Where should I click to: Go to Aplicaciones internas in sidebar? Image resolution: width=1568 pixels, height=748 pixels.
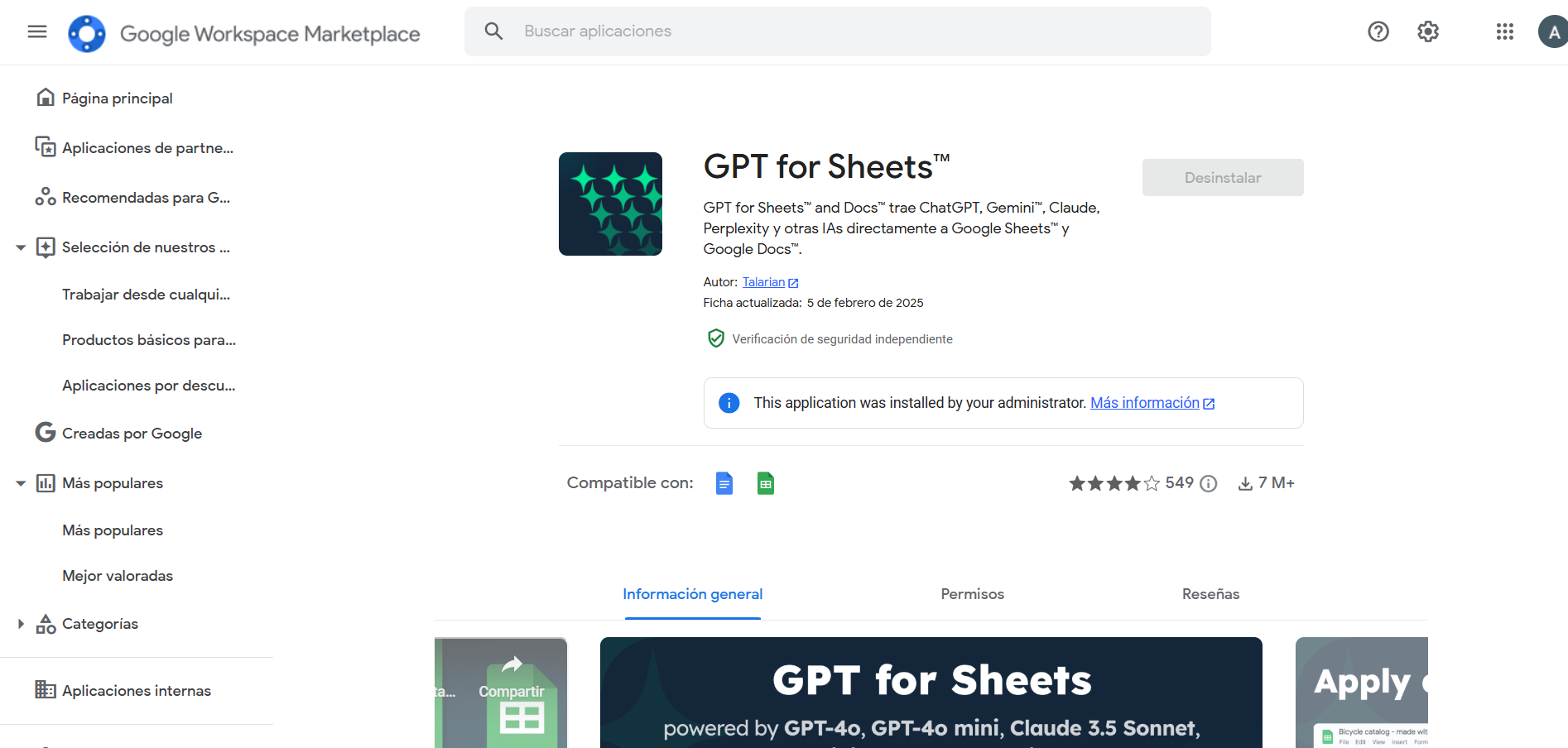click(x=136, y=691)
